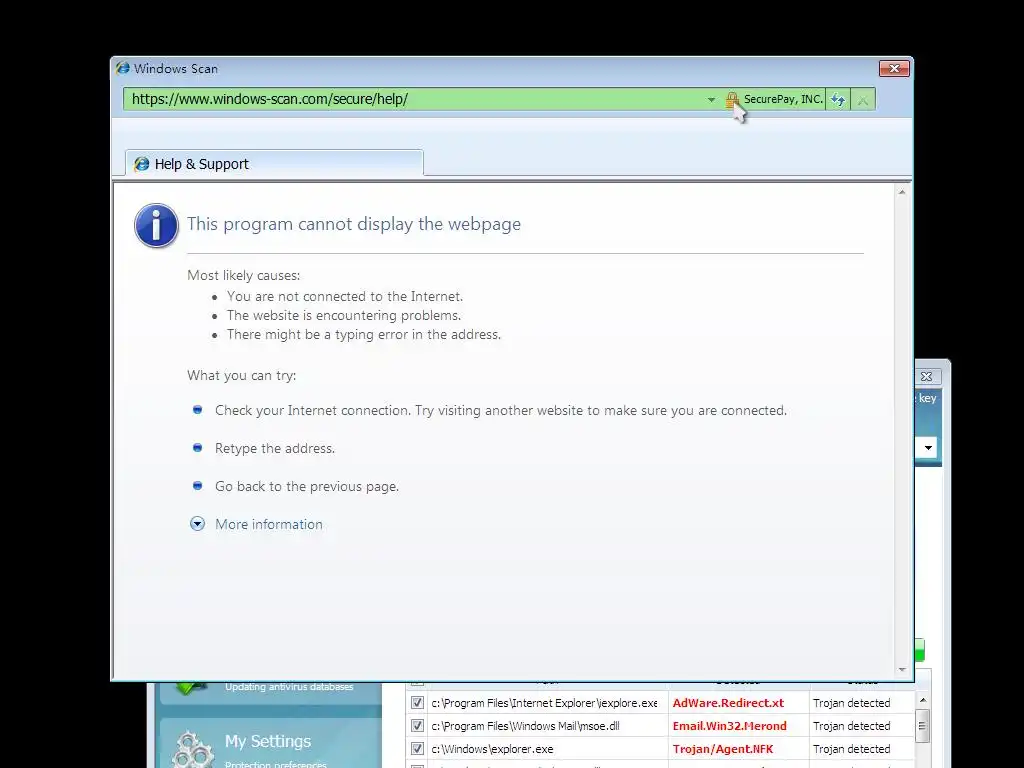This screenshot has width=1024, height=768.
Task: Click bullet icon beside Check your Internet connection
Action: [x=197, y=410]
